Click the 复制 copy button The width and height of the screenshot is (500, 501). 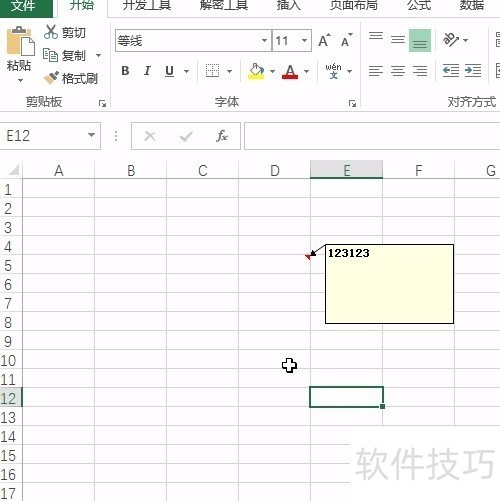coord(66,55)
